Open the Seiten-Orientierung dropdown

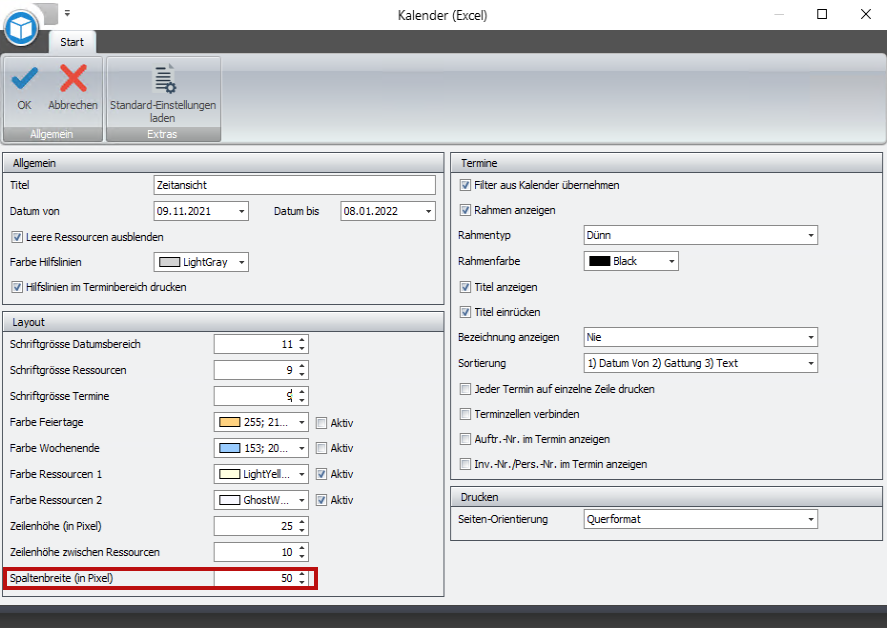809,520
